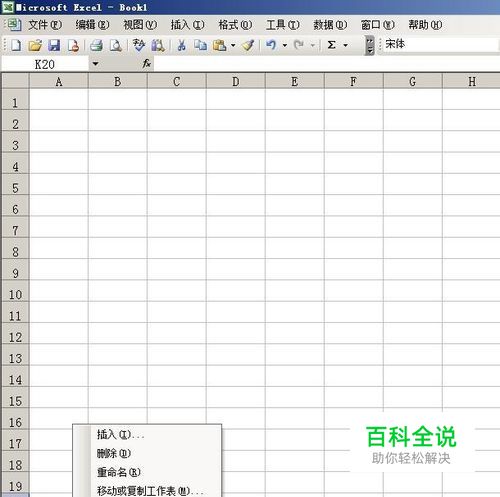Expand toolbar options overflow button
500x497 pixels.
pyautogui.click(x=370, y=45)
